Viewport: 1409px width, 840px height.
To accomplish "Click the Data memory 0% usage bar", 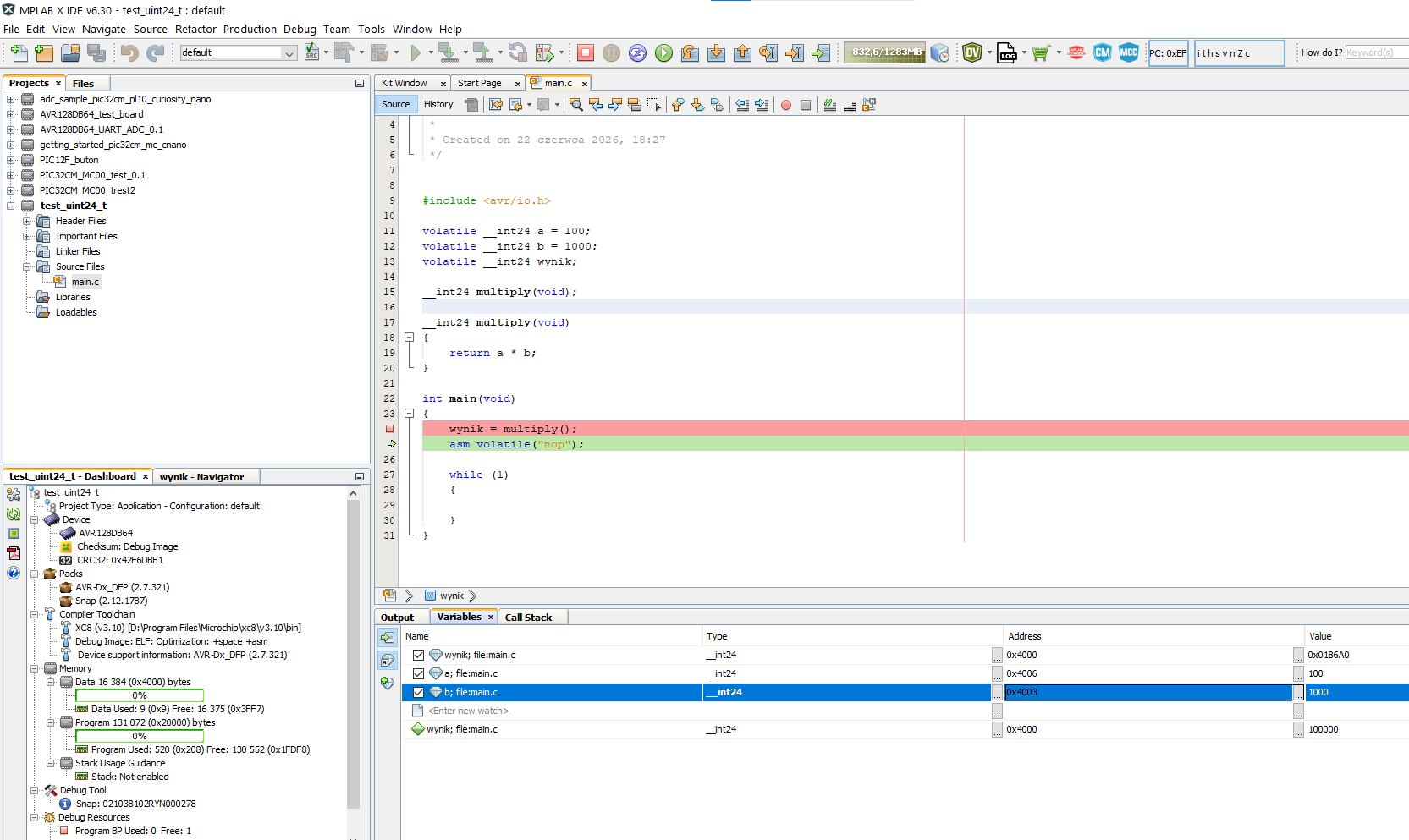I will [140, 695].
